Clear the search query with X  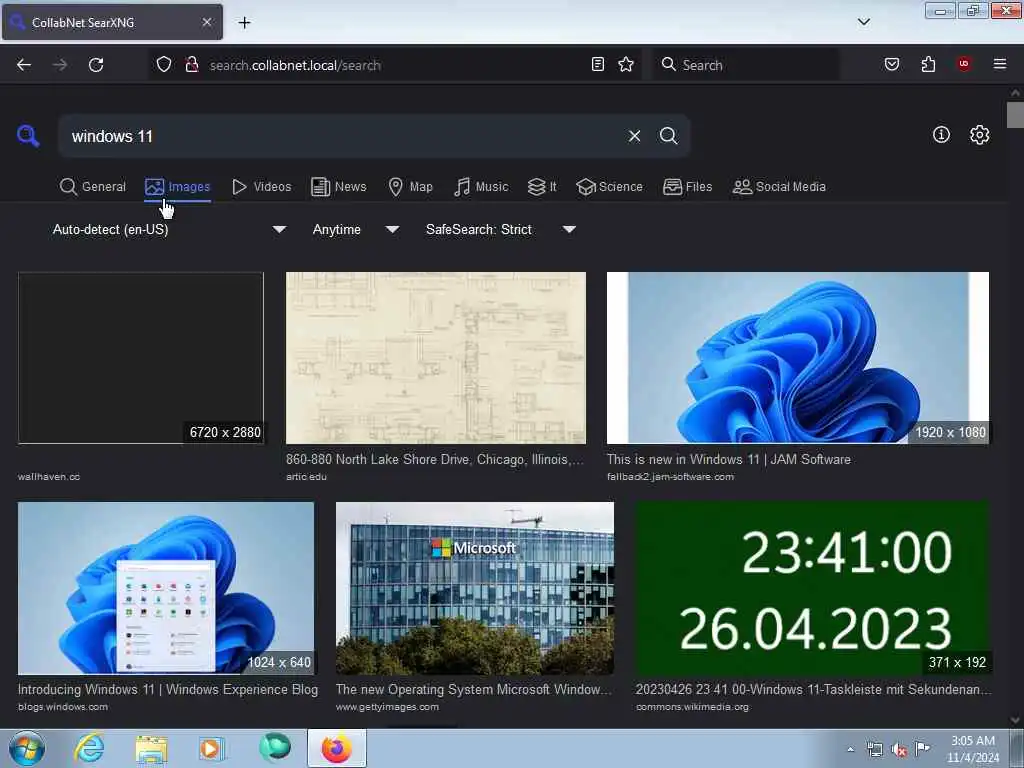(634, 136)
